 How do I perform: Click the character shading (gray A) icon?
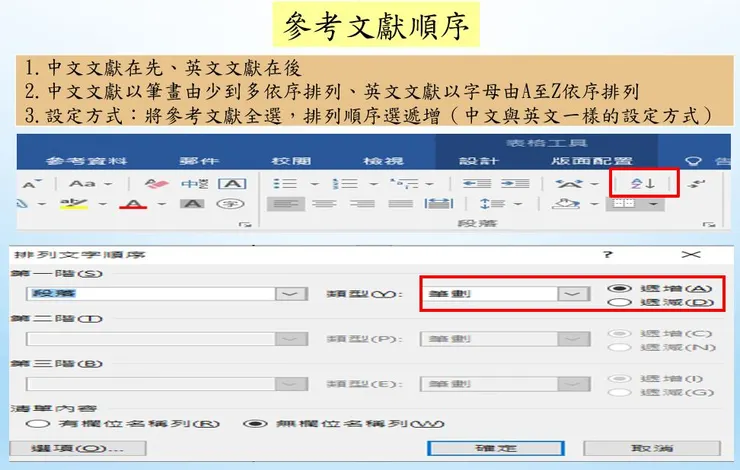click(x=192, y=204)
